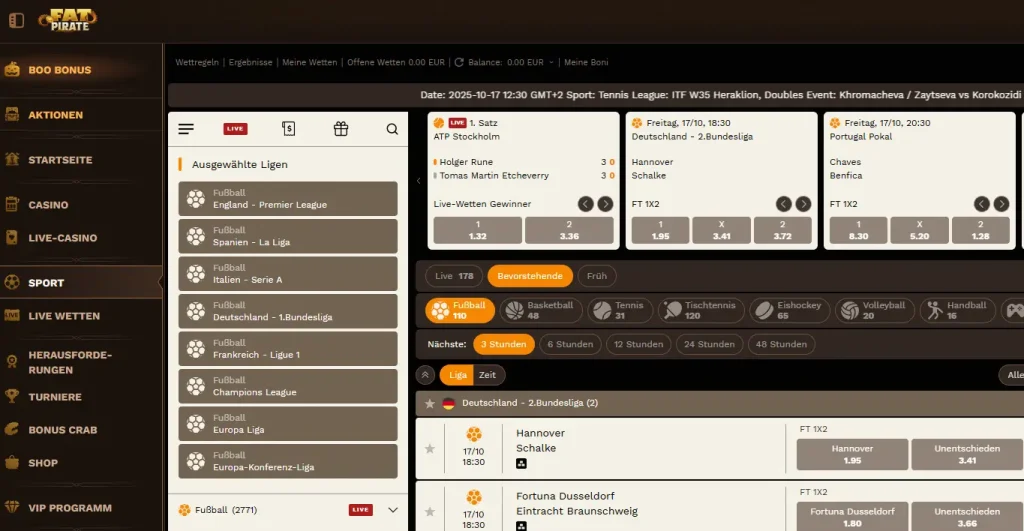Expand Balance currency dropdown arrow

[551, 62]
